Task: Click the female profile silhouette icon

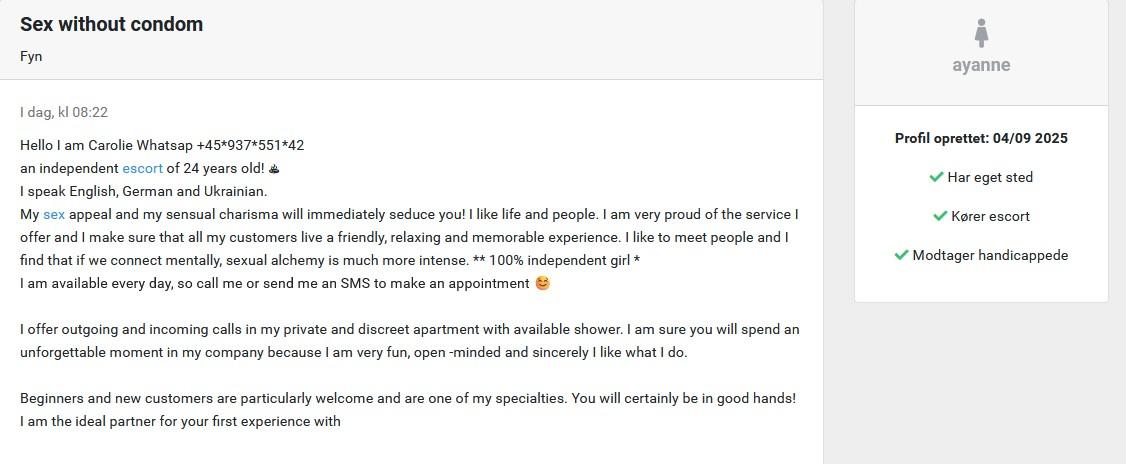Action: 981,33
